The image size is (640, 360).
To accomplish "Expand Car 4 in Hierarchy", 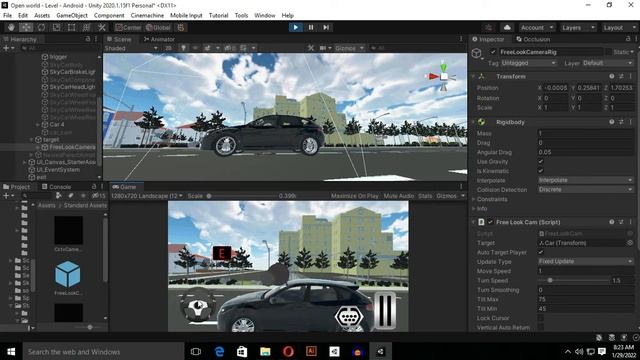I will [x=38, y=124].
